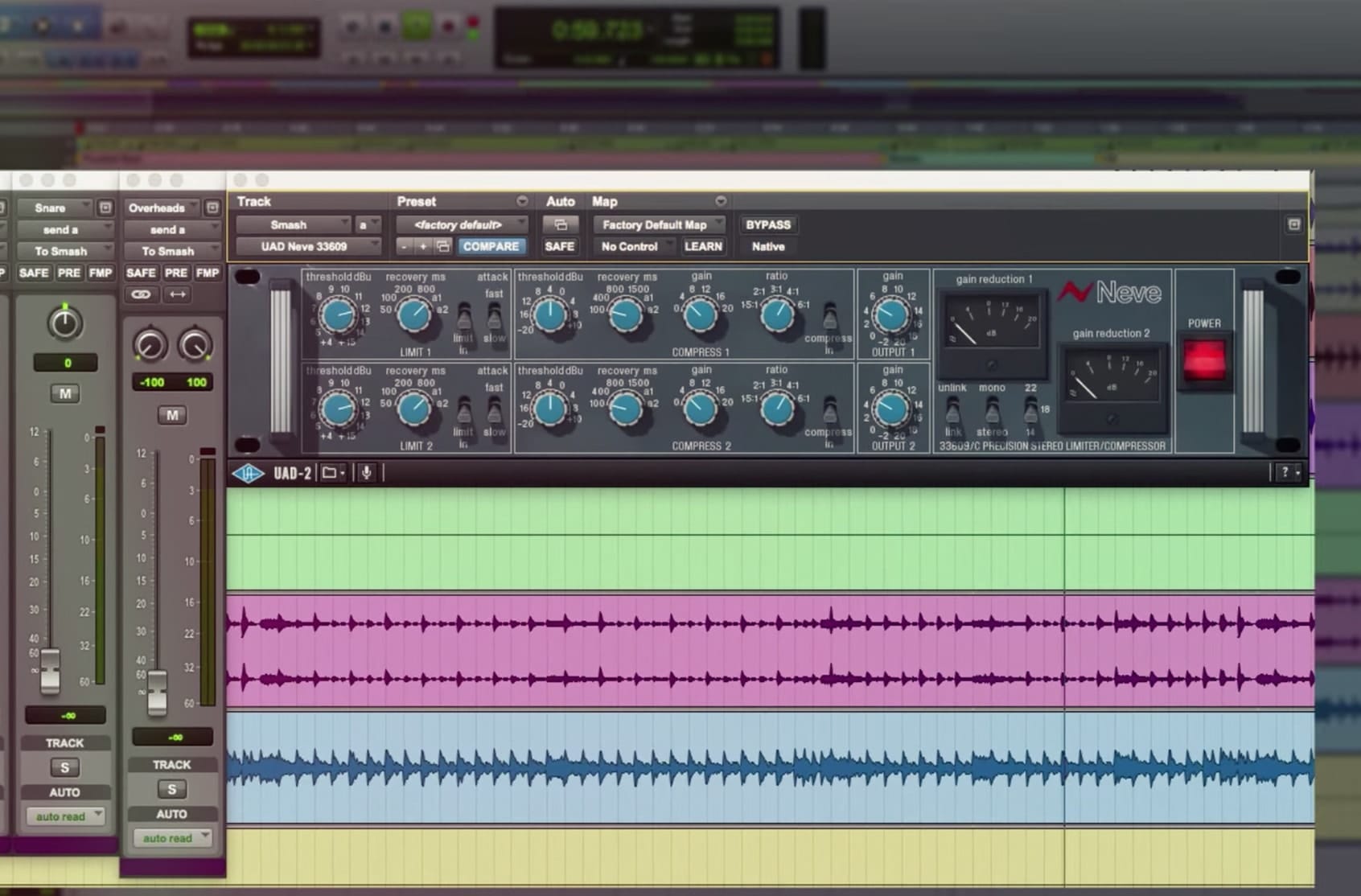Toggle BYPASS on the plugin

click(x=767, y=224)
